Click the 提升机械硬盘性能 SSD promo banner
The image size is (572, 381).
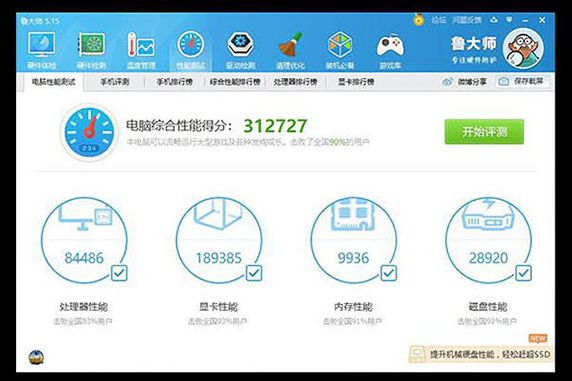tap(481, 354)
